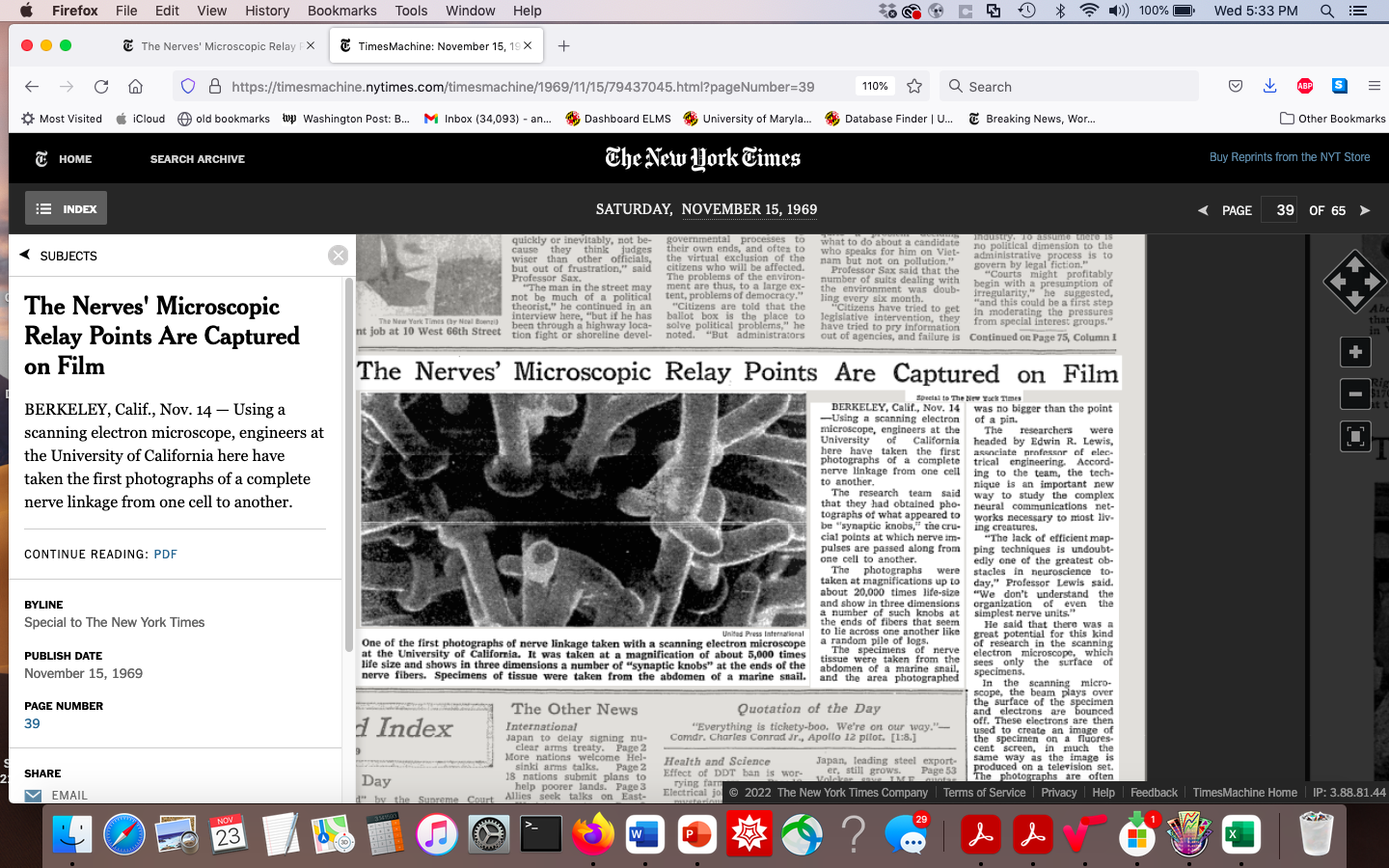Save page to Pocket icon
This screenshot has width=1389, height=868.
(1235, 86)
